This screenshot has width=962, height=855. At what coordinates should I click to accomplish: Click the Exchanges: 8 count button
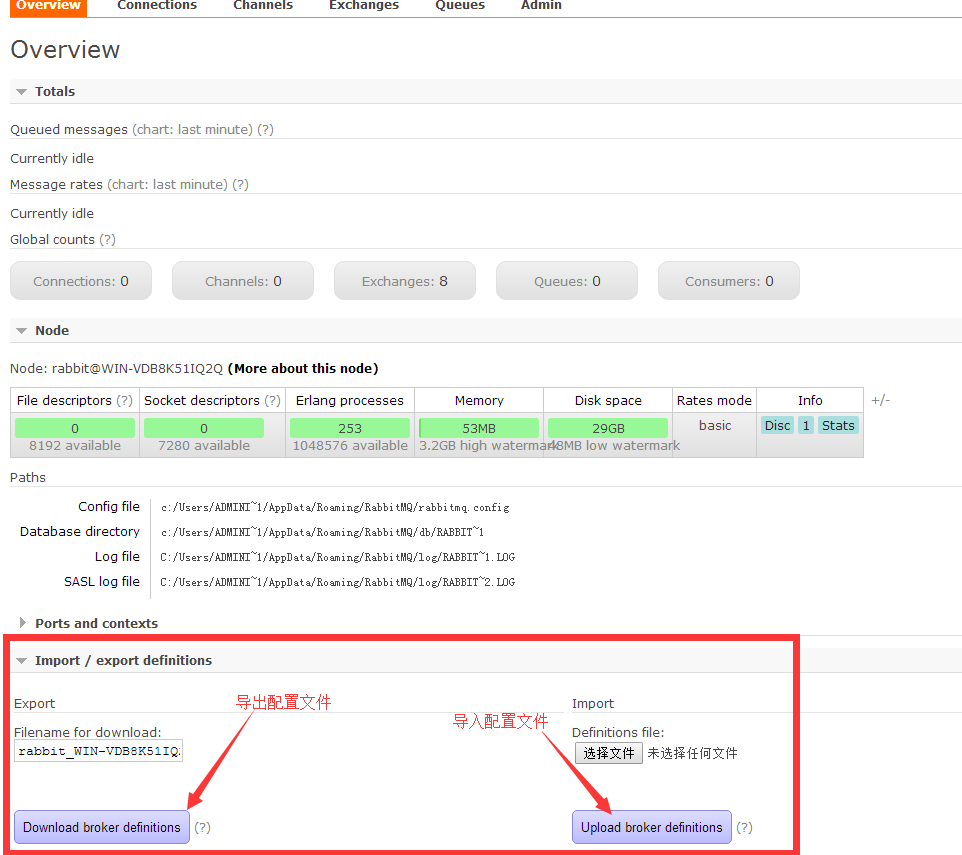(x=405, y=281)
